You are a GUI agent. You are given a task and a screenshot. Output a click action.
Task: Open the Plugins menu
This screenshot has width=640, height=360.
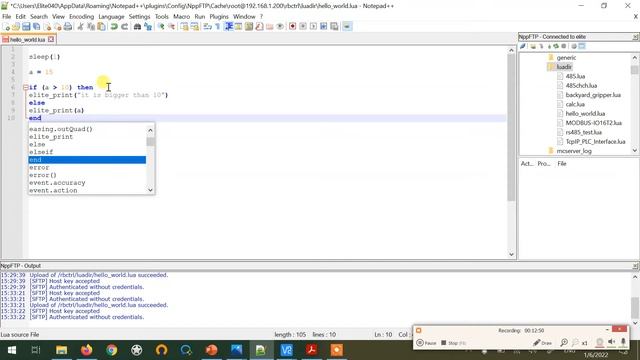pos(219,17)
